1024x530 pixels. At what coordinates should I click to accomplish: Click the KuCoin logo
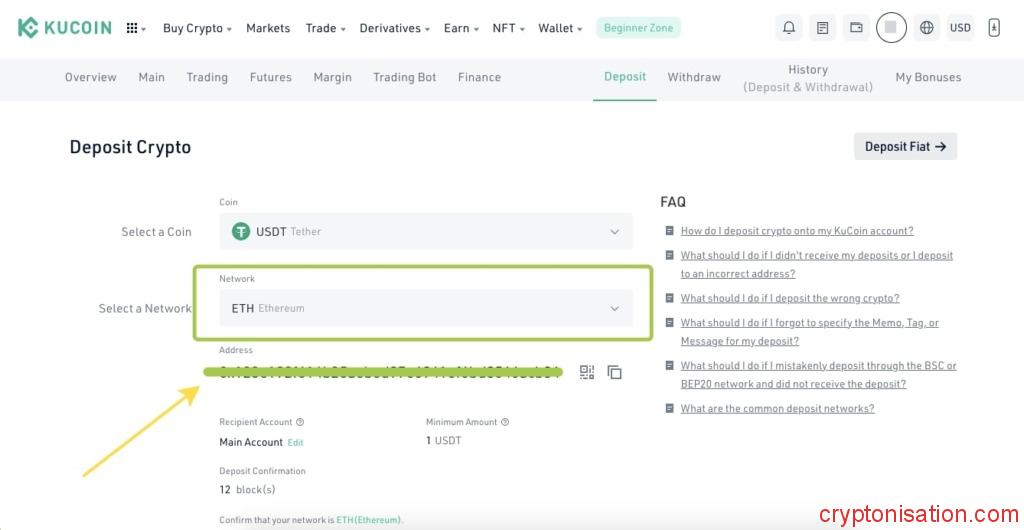pyautogui.click(x=64, y=28)
